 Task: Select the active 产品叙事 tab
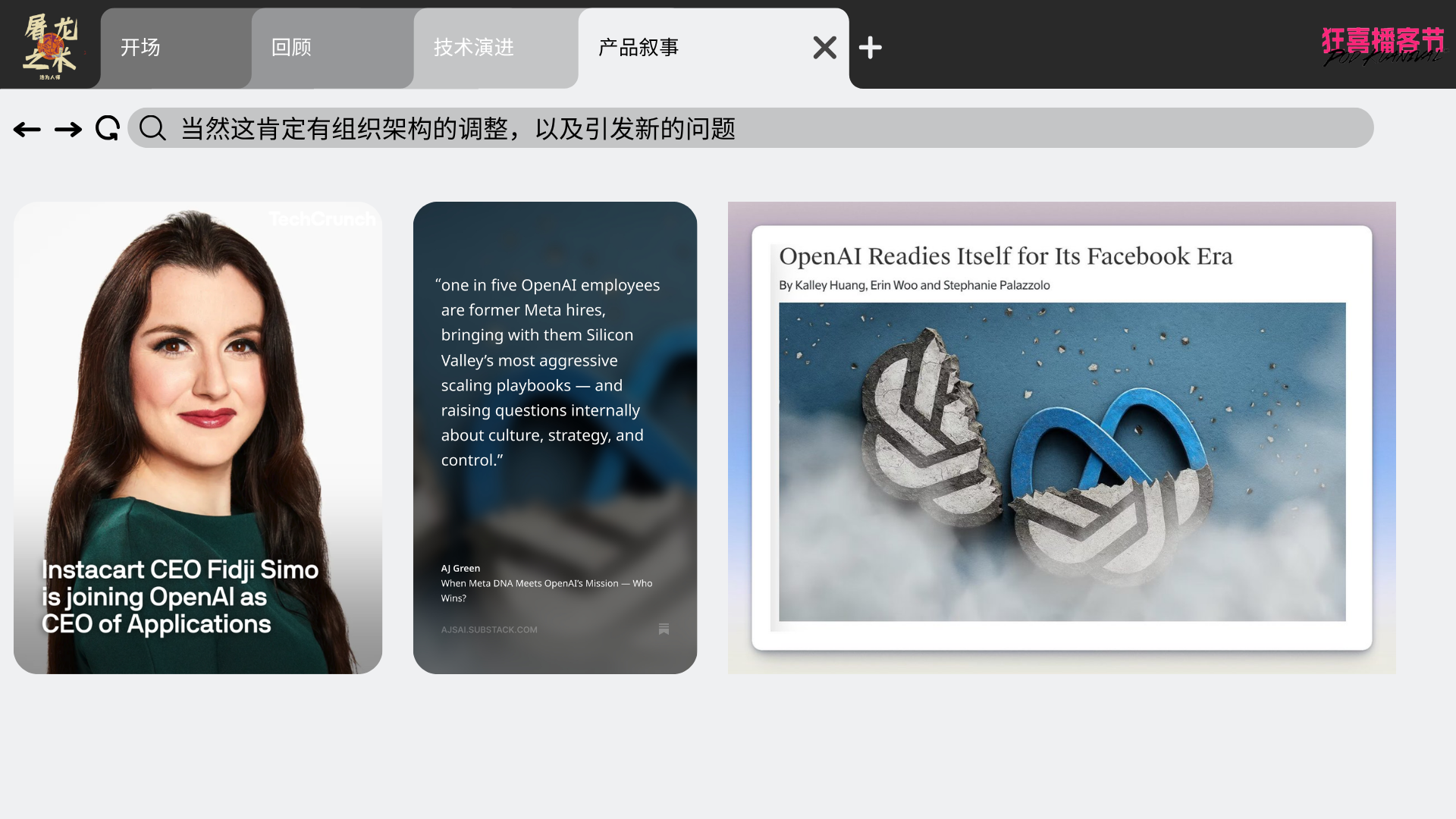639,48
